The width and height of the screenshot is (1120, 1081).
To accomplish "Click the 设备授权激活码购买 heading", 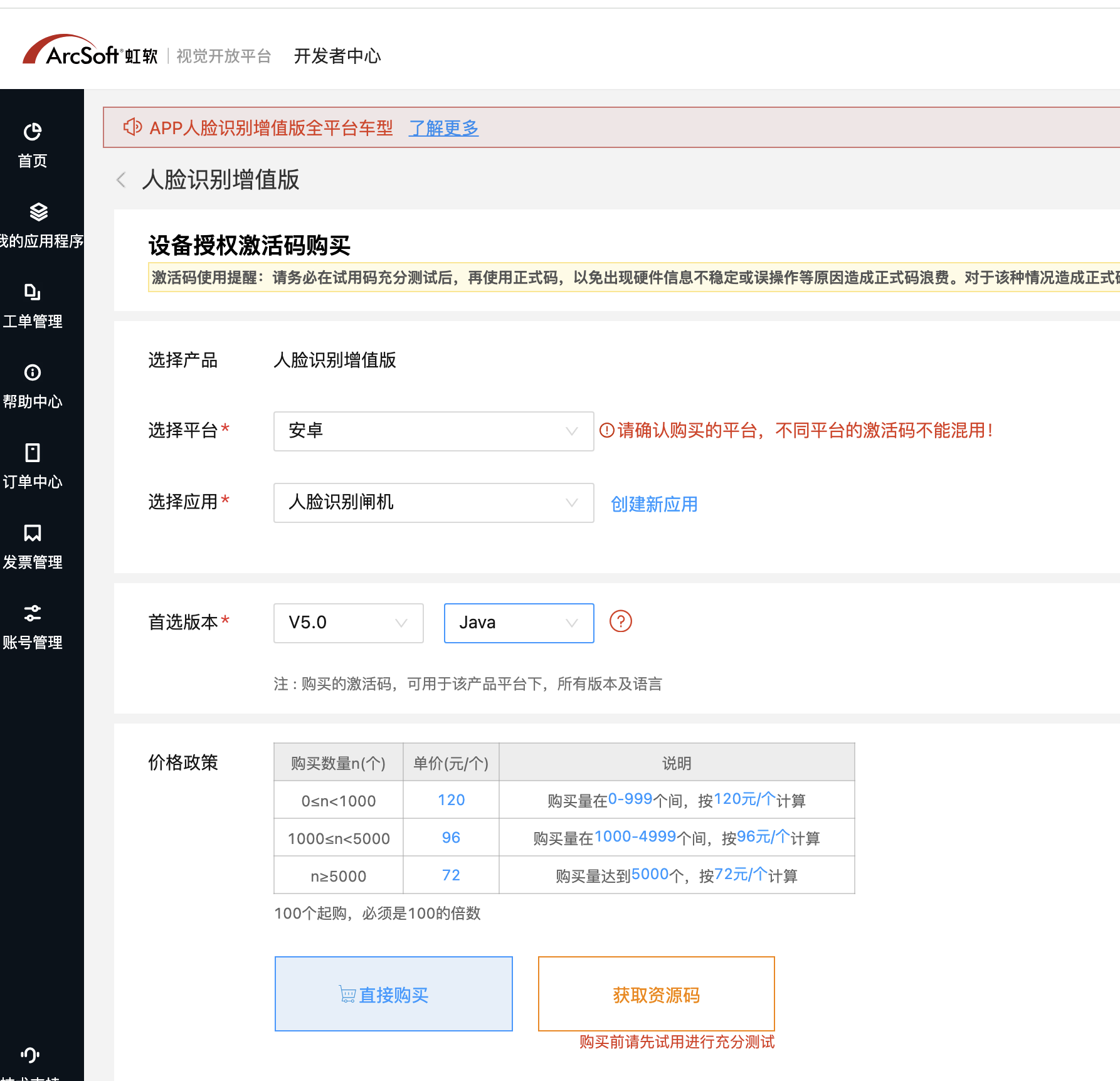I will (x=250, y=245).
